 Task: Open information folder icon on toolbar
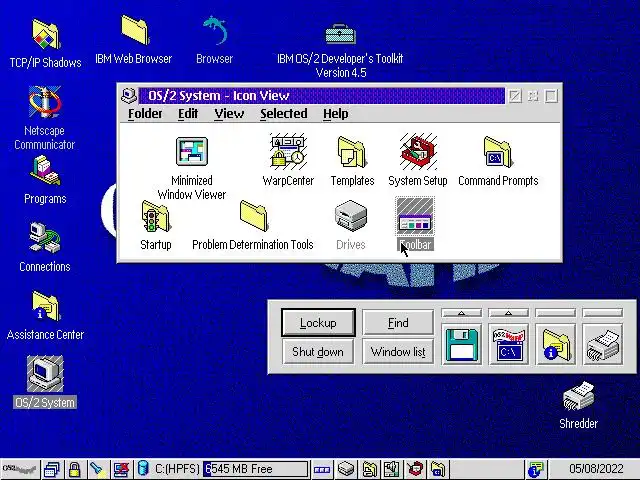pyautogui.click(x=556, y=345)
